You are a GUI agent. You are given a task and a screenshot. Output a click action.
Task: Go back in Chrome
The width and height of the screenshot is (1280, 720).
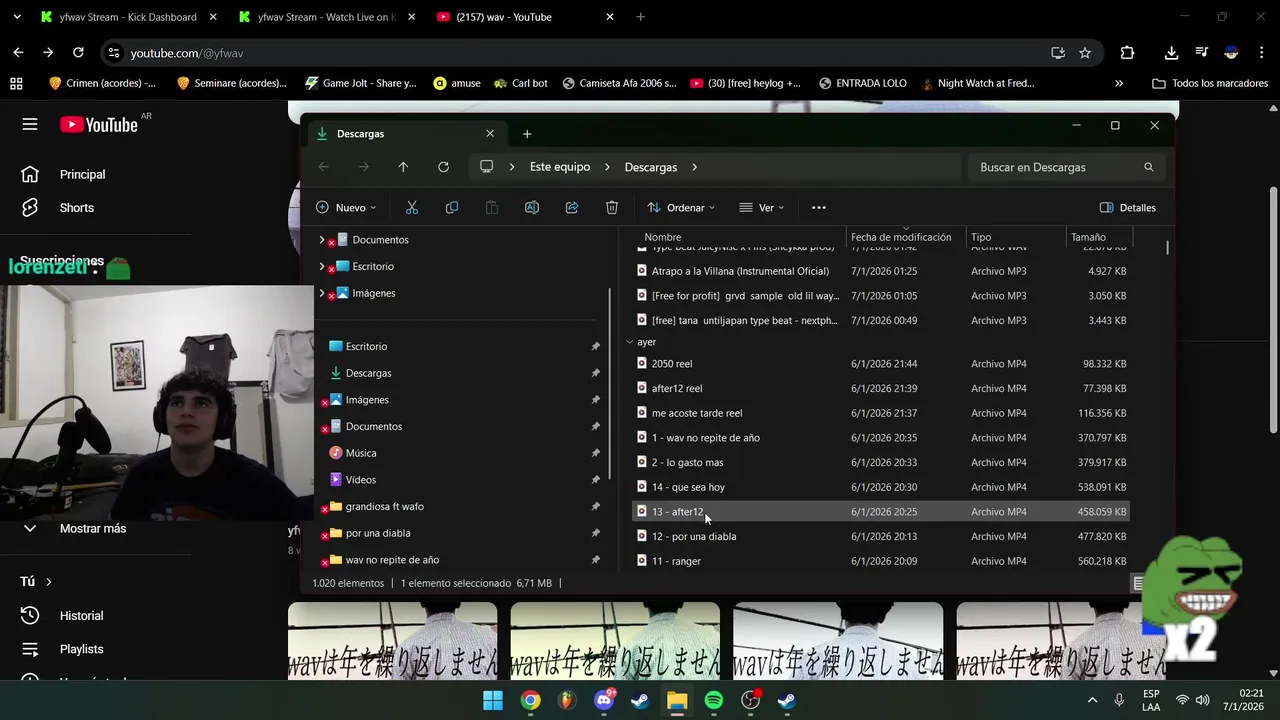coord(18,52)
